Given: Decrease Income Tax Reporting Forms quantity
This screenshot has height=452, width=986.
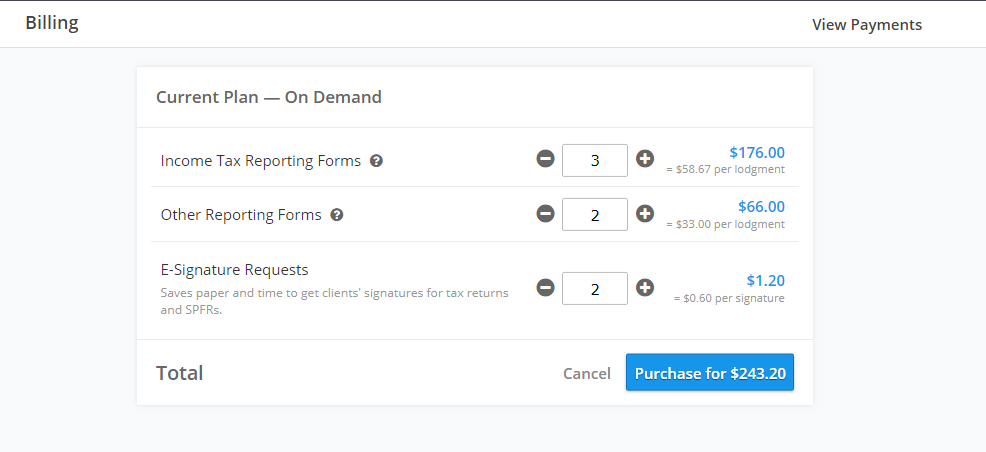Looking at the screenshot, I should (545, 159).
